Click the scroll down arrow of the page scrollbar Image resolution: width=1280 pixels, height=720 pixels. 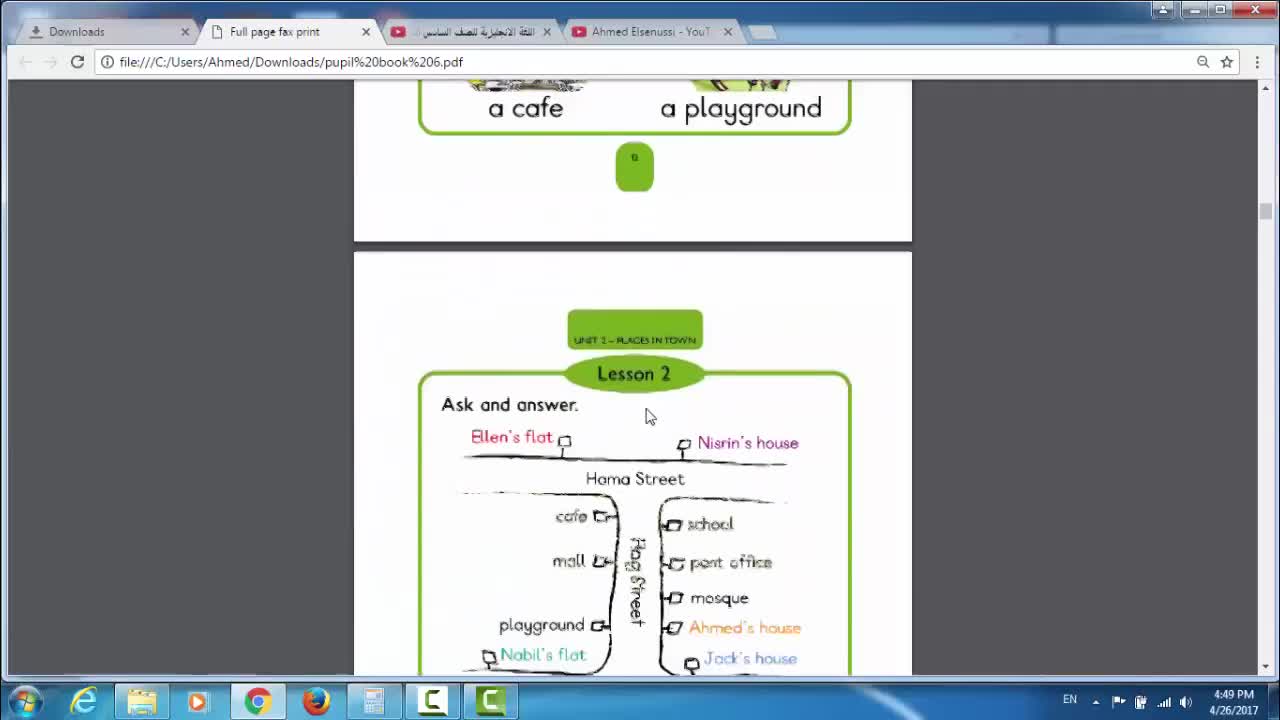click(1266, 667)
